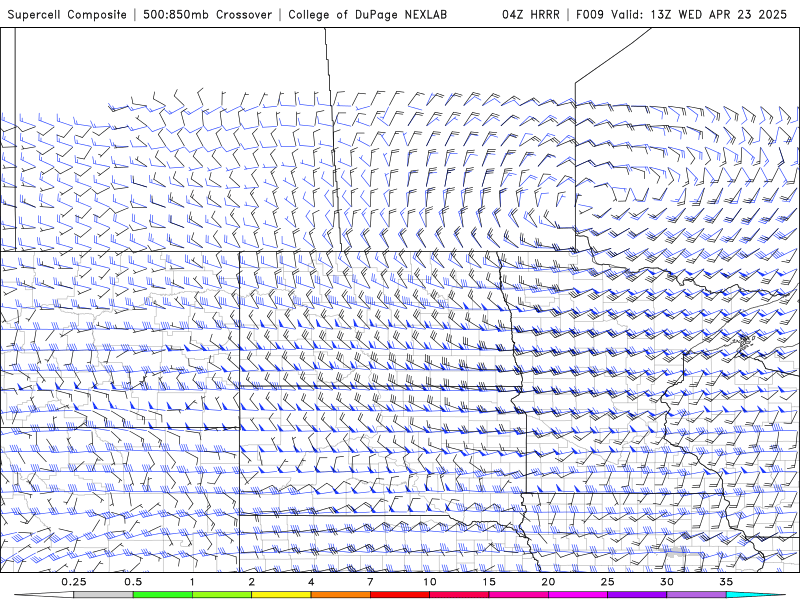Select the orange color bar segment
The height and width of the screenshot is (600, 800).
coord(340,595)
